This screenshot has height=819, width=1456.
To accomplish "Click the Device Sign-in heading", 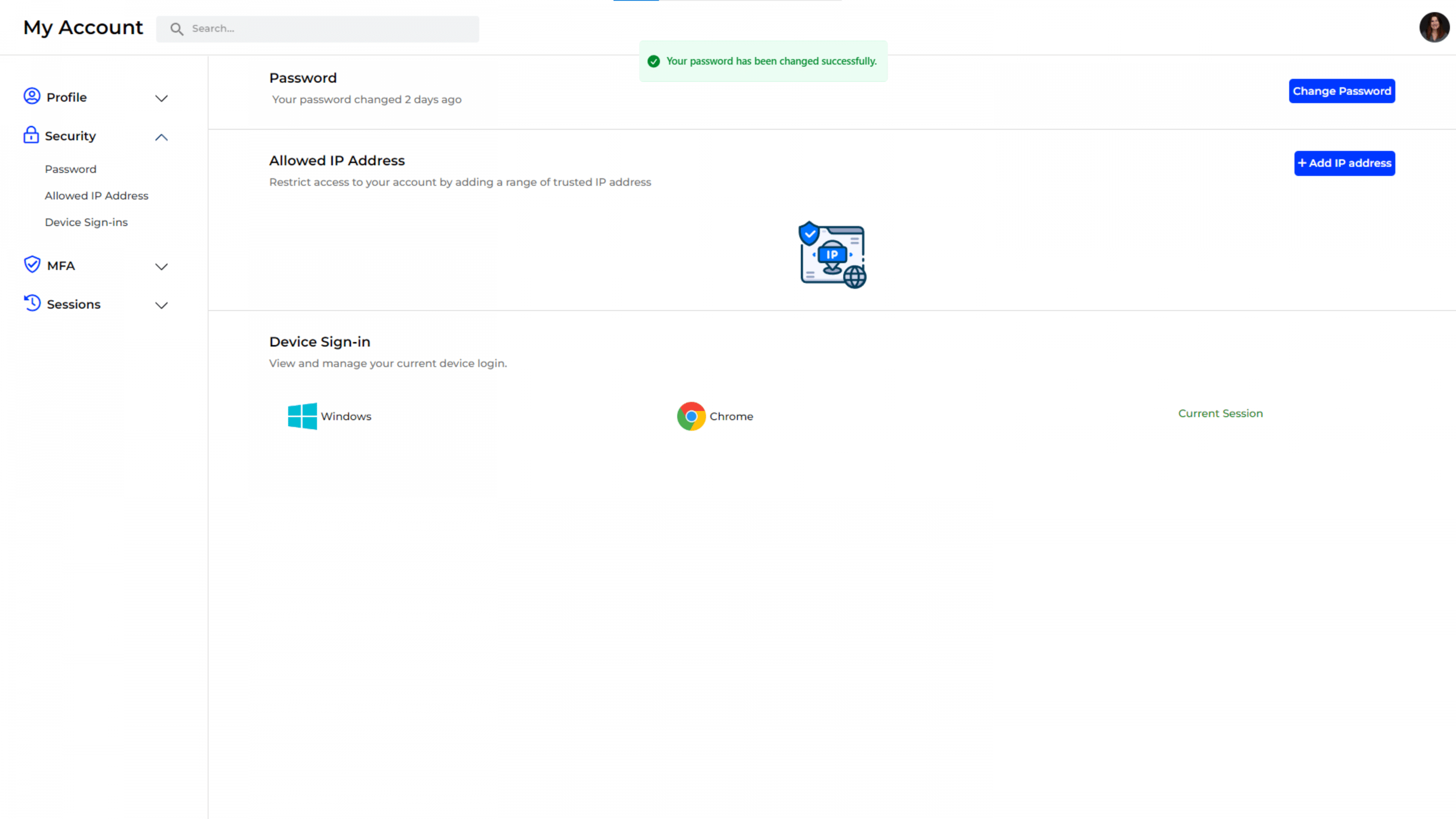I will pyautogui.click(x=320, y=341).
